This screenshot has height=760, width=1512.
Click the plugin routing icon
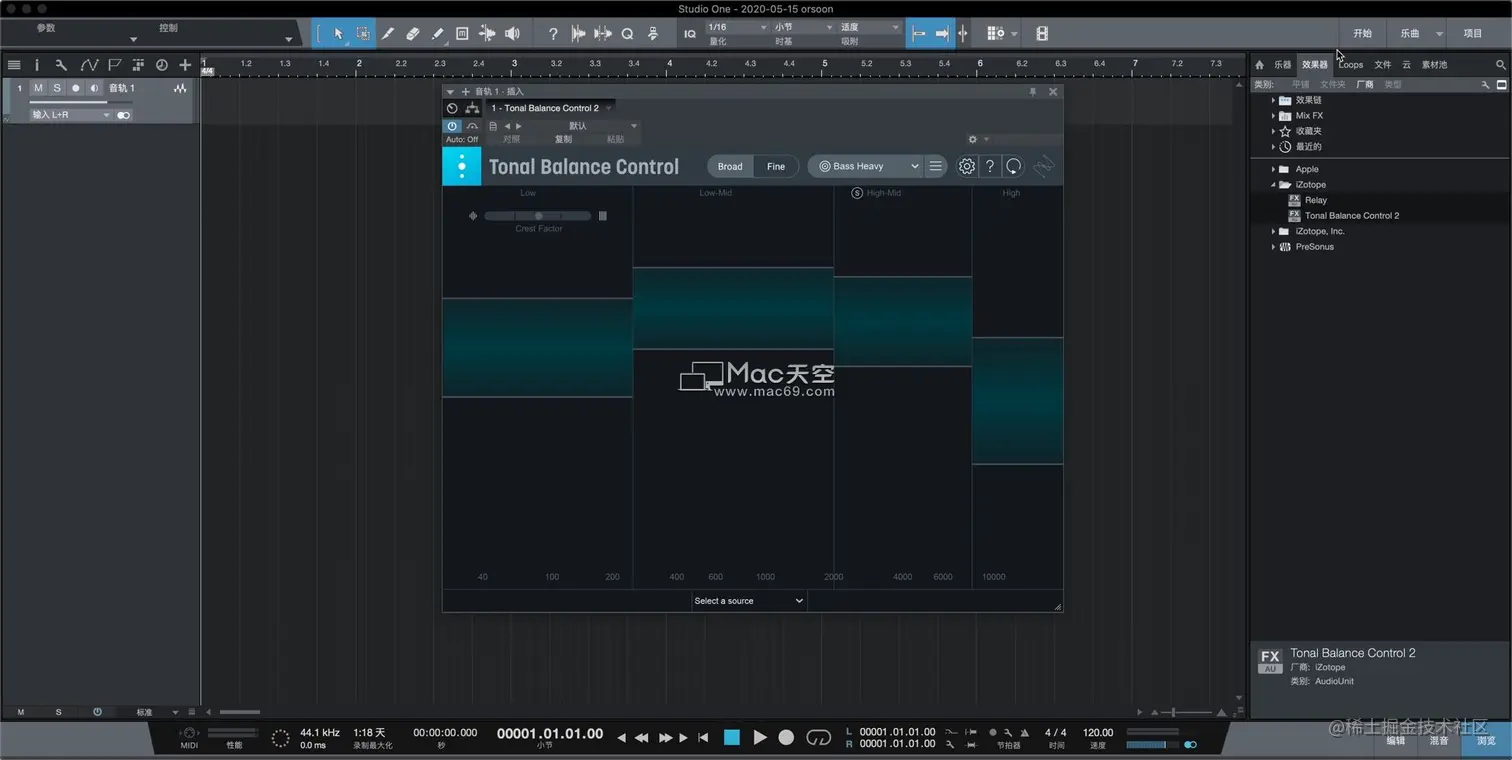[x=472, y=108]
